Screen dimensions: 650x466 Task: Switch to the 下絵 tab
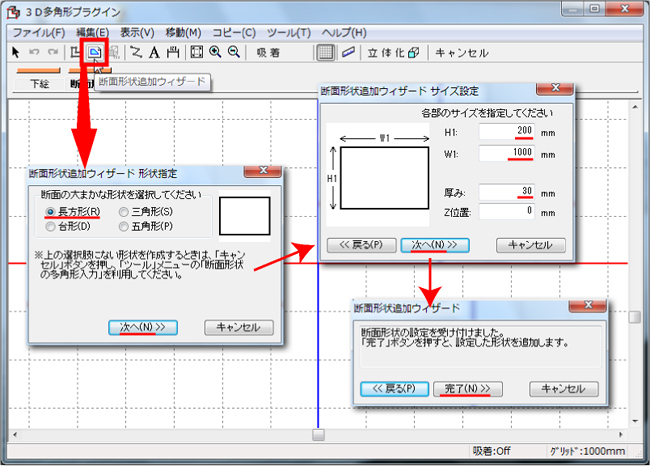click(x=39, y=85)
